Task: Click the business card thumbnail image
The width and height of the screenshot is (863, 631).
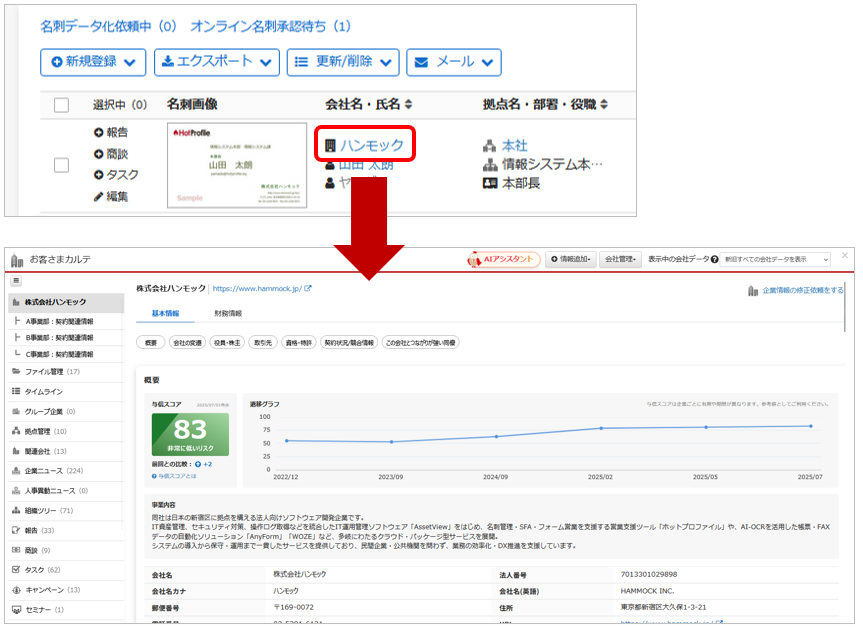Action: pos(237,166)
